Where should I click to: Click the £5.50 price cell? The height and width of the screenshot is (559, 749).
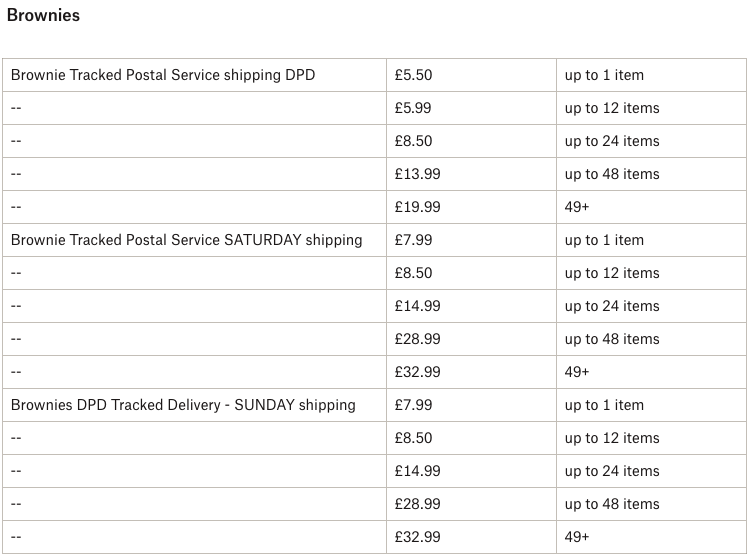414,75
